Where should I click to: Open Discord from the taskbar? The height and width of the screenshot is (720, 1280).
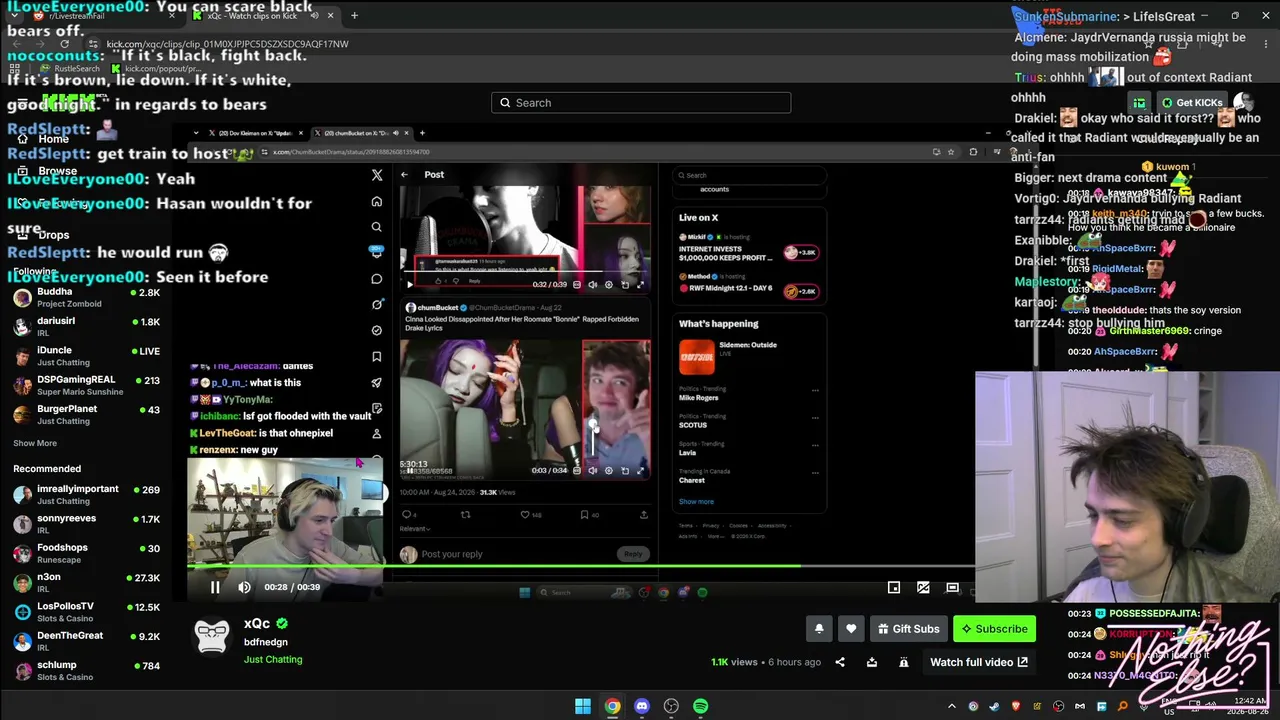tap(642, 706)
